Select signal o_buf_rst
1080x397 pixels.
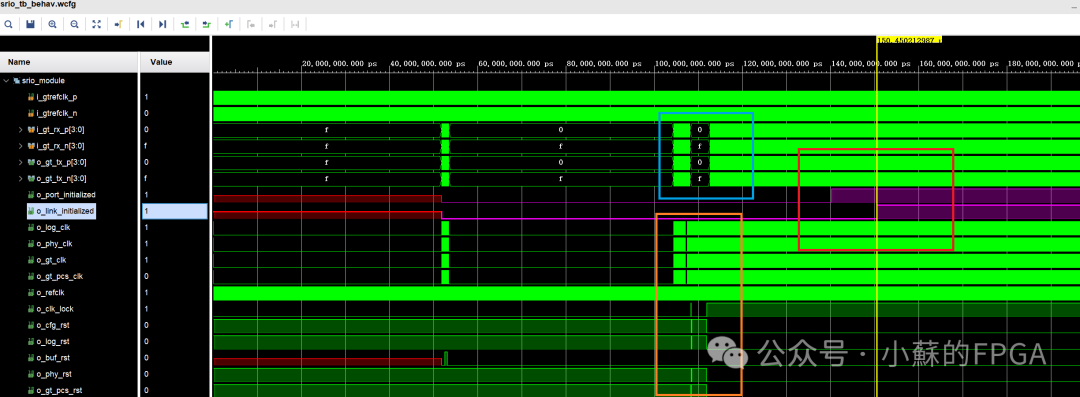52,358
